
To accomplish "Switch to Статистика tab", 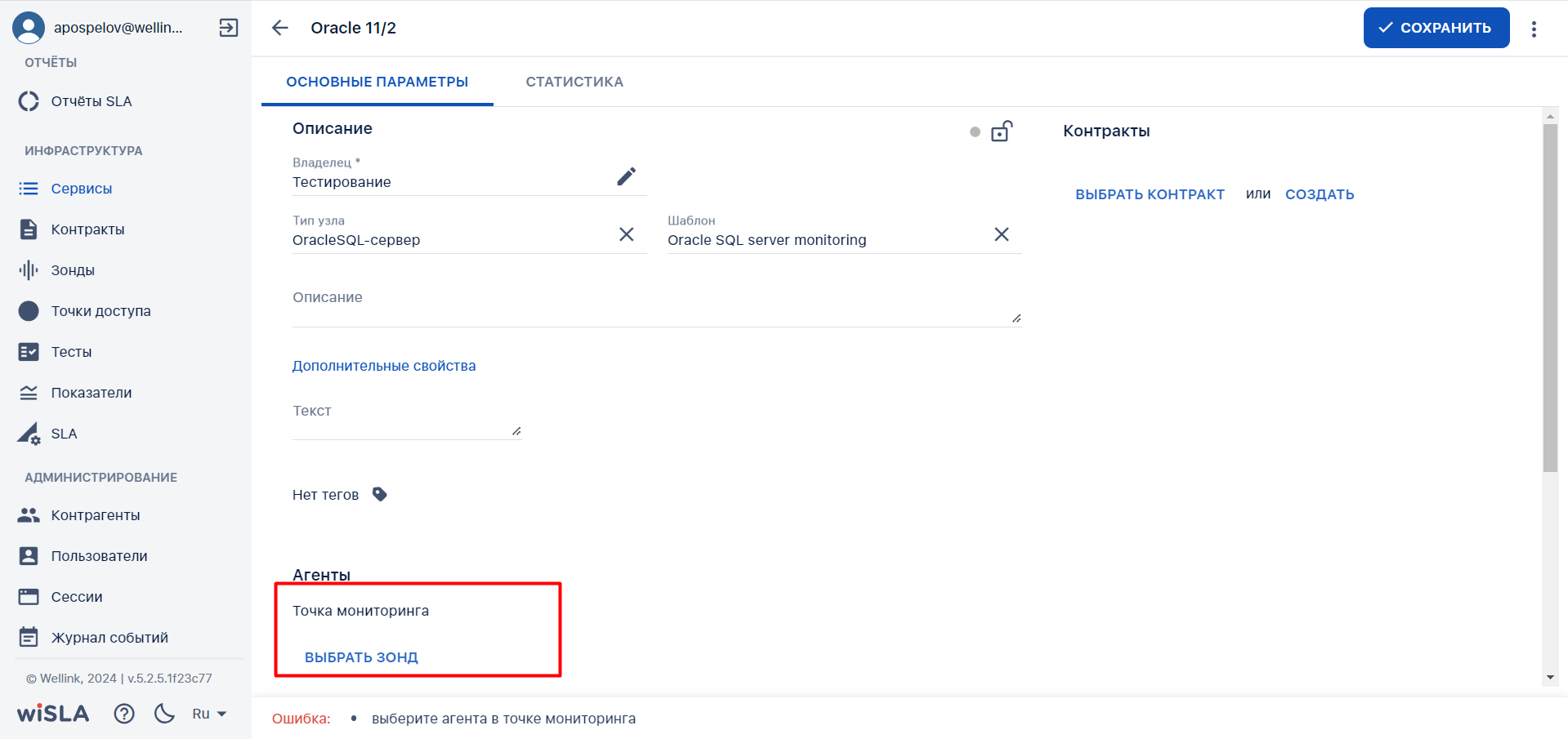I will click(x=574, y=82).
